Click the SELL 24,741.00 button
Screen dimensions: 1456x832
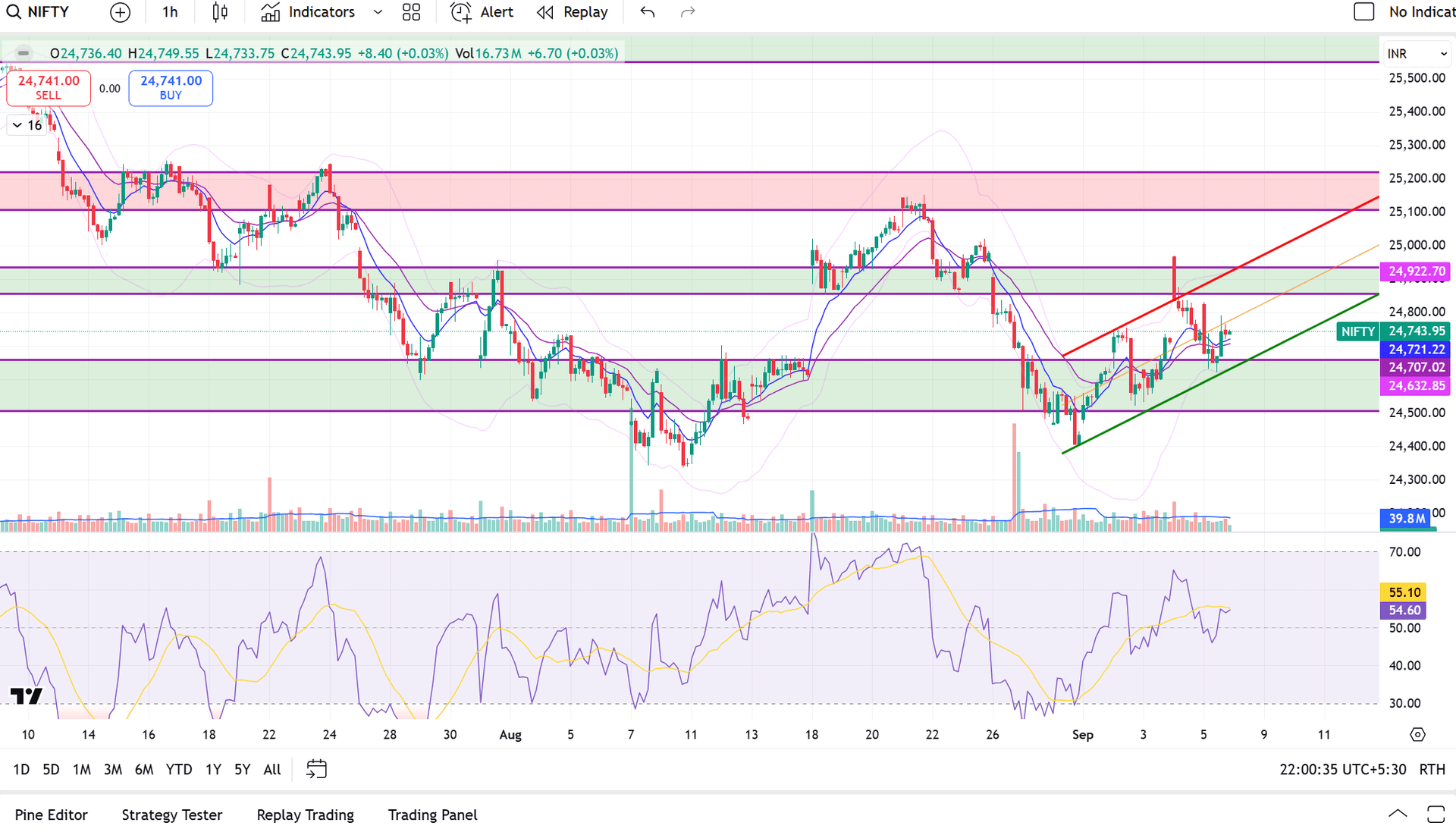coord(49,87)
